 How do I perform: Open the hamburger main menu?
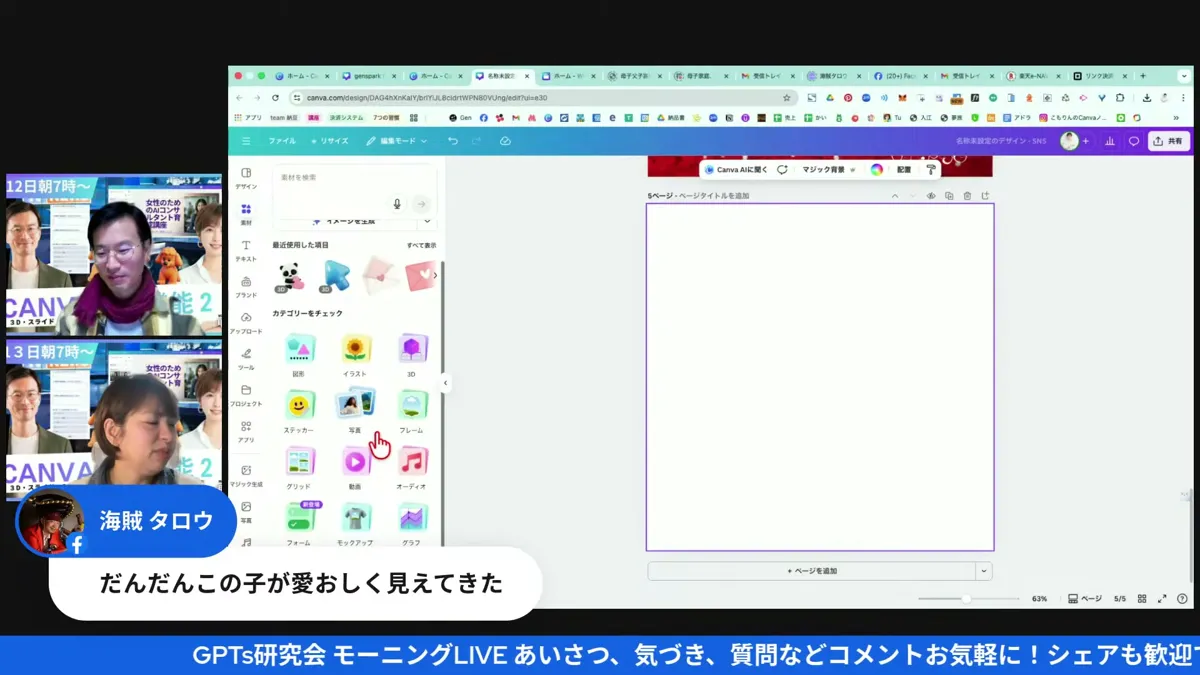pos(246,141)
